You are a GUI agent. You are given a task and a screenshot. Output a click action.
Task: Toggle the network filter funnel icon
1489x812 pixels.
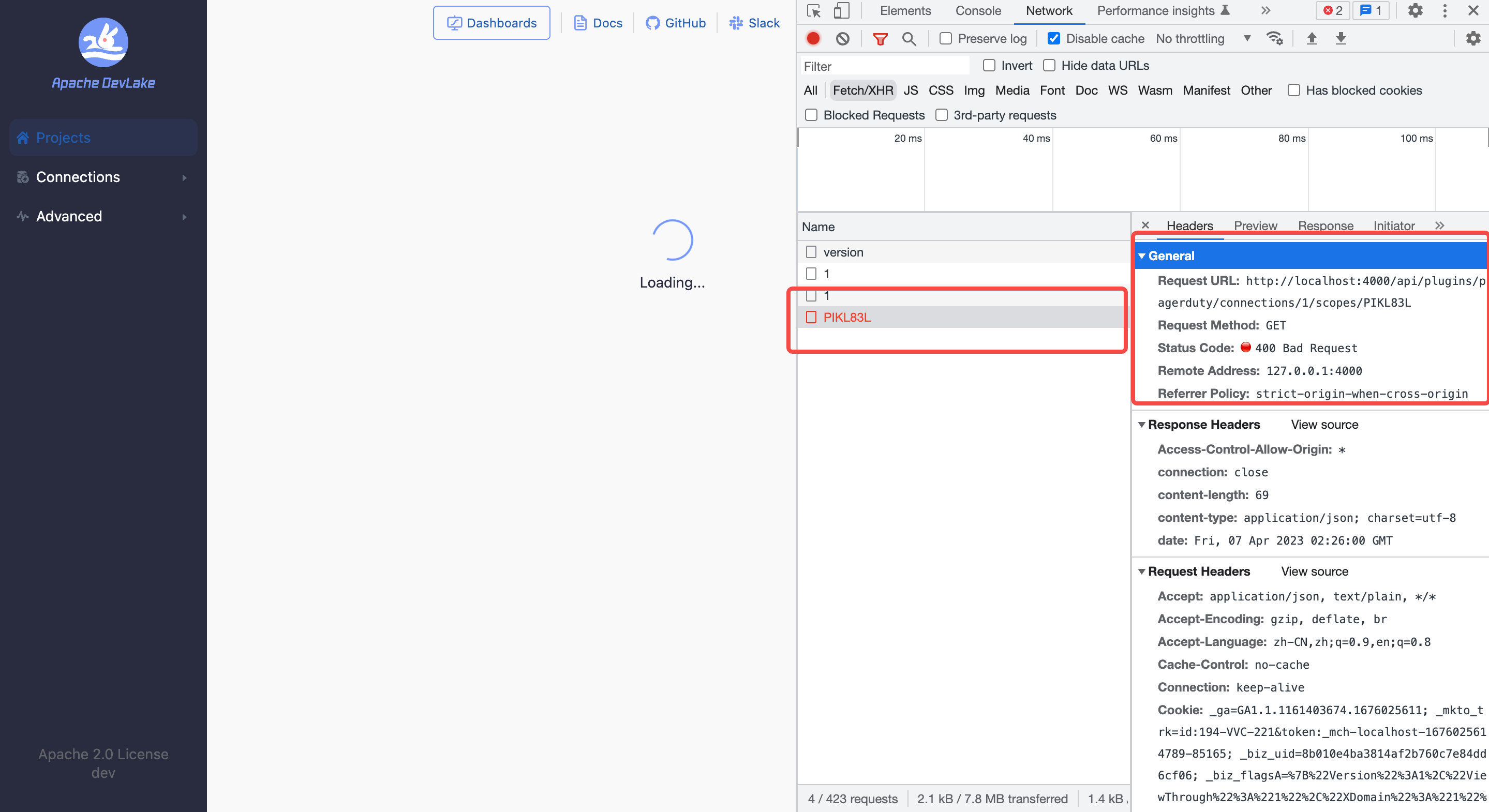coord(880,39)
